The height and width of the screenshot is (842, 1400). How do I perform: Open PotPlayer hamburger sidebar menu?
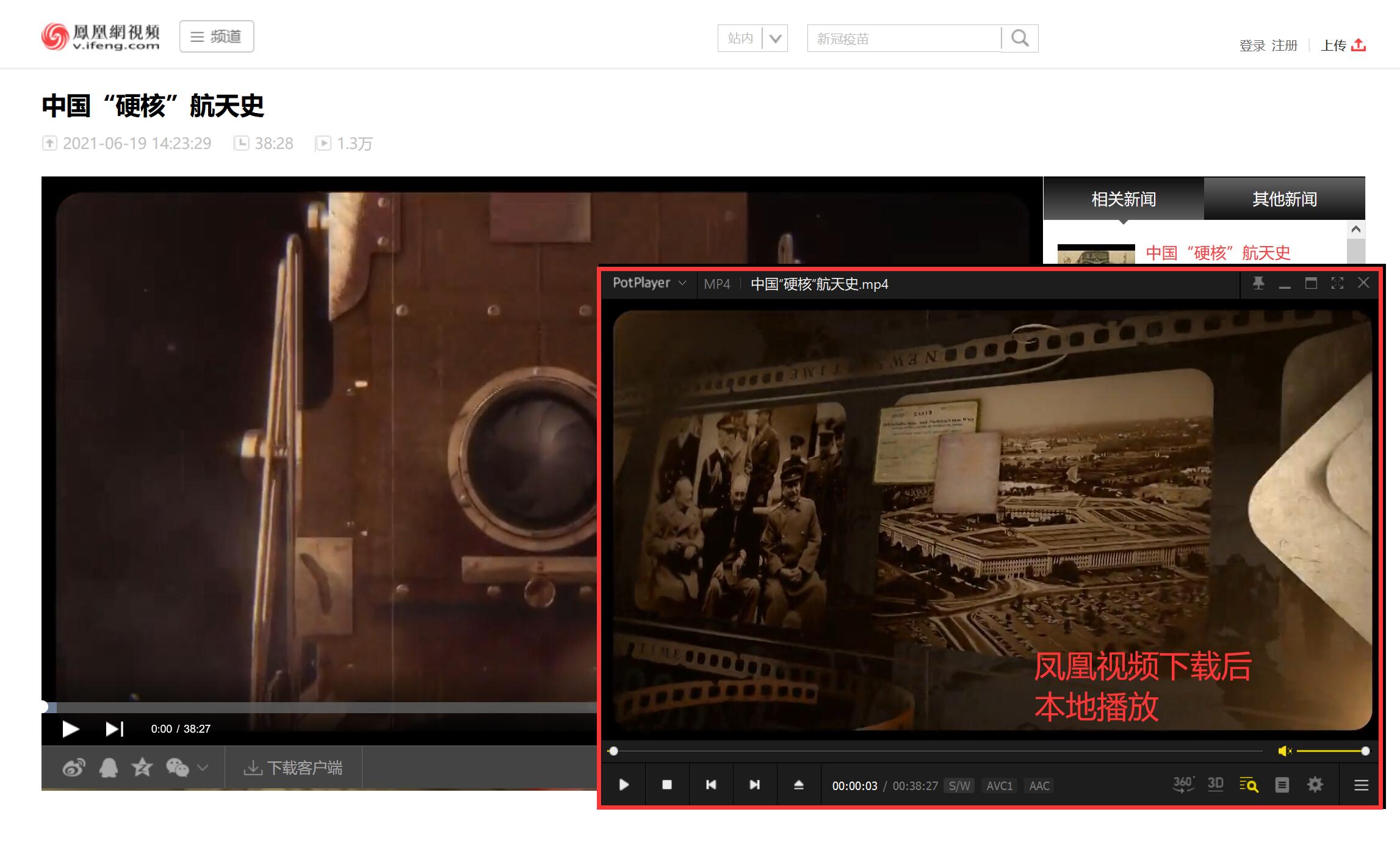[1361, 785]
